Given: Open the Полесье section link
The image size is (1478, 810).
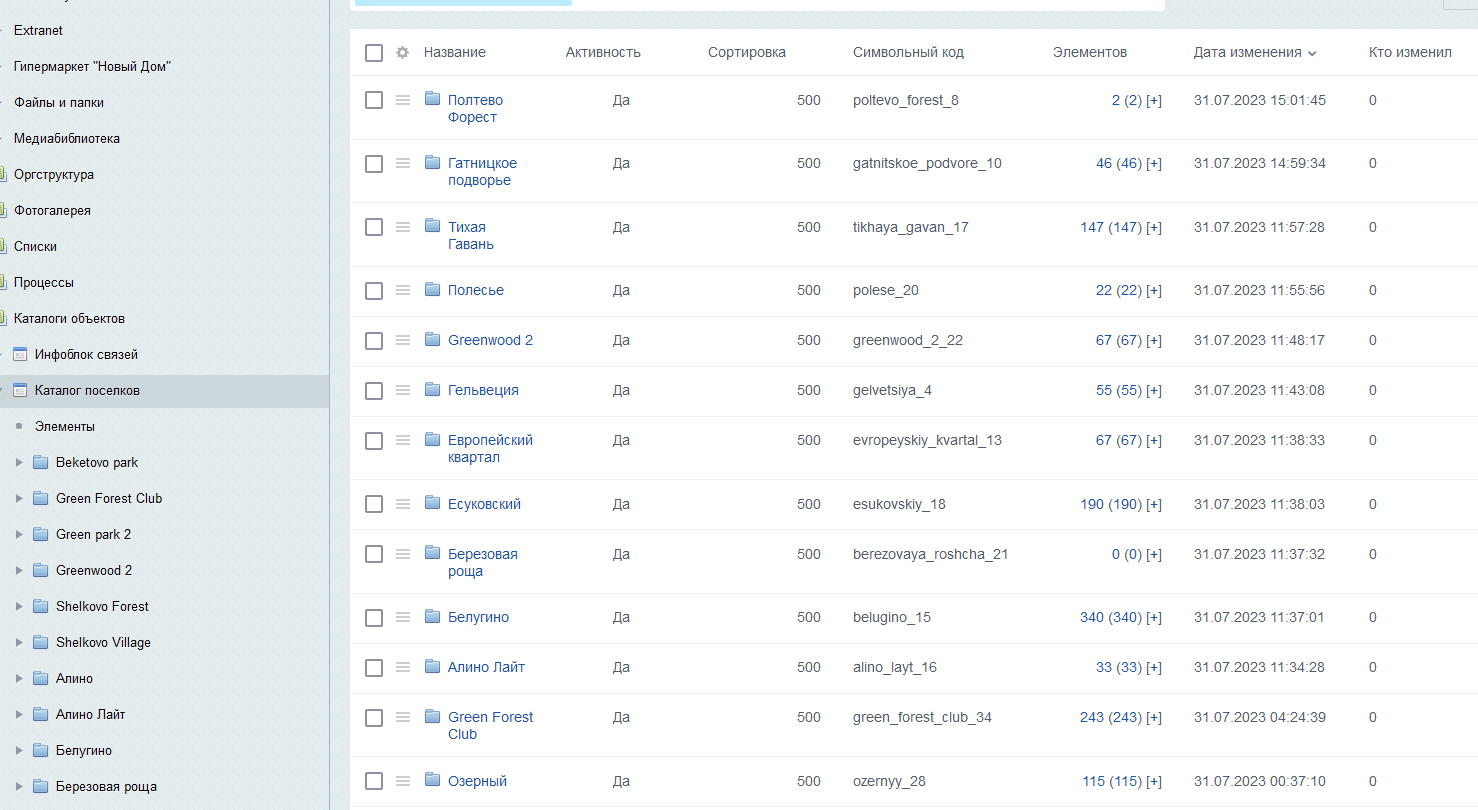Looking at the screenshot, I should [x=476, y=290].
